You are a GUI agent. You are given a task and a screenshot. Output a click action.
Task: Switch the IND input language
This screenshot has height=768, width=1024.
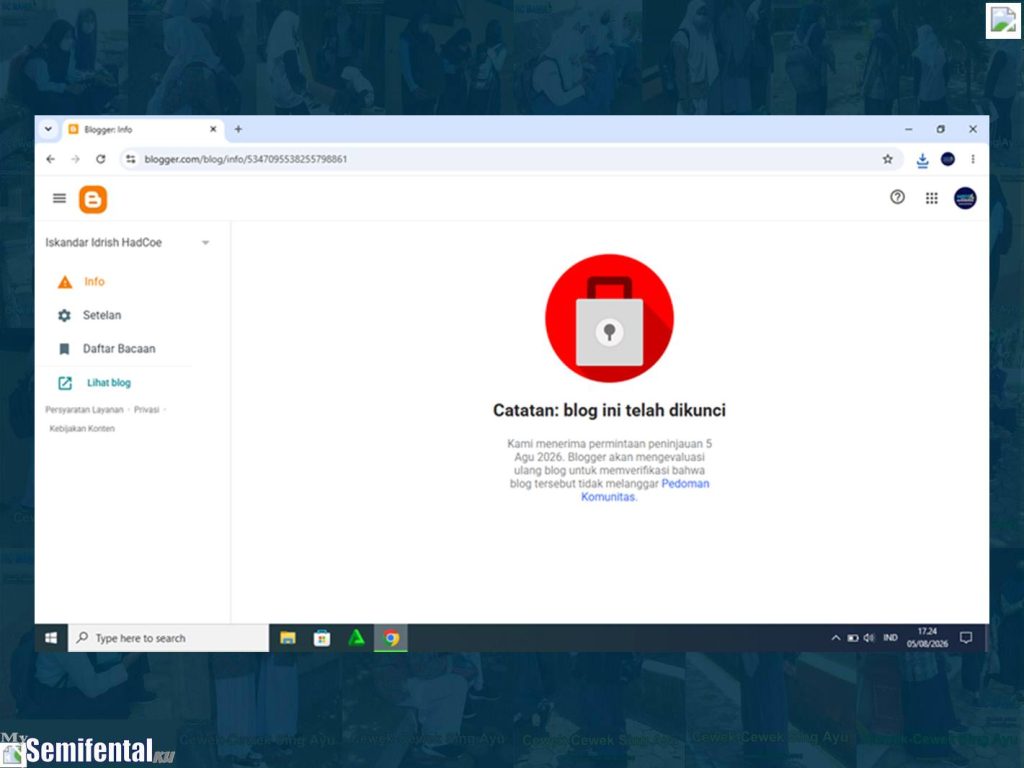pos(890,638)
